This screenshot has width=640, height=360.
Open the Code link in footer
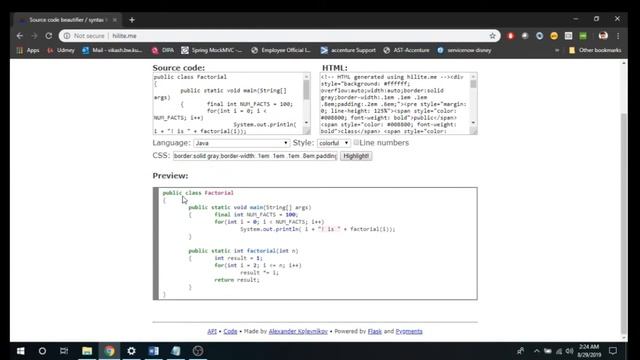point(230,331)
